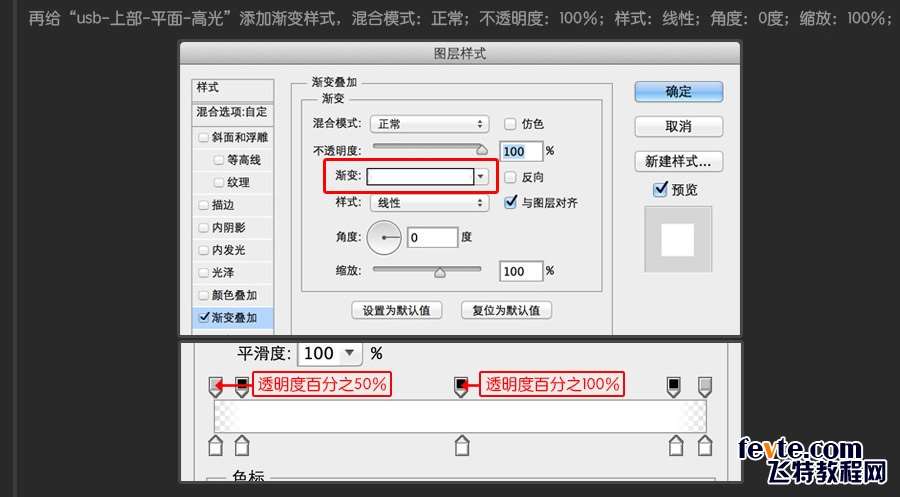The image size is (900, 497).
Task: Click the 平滑度 value field
Action: [319, 354]
